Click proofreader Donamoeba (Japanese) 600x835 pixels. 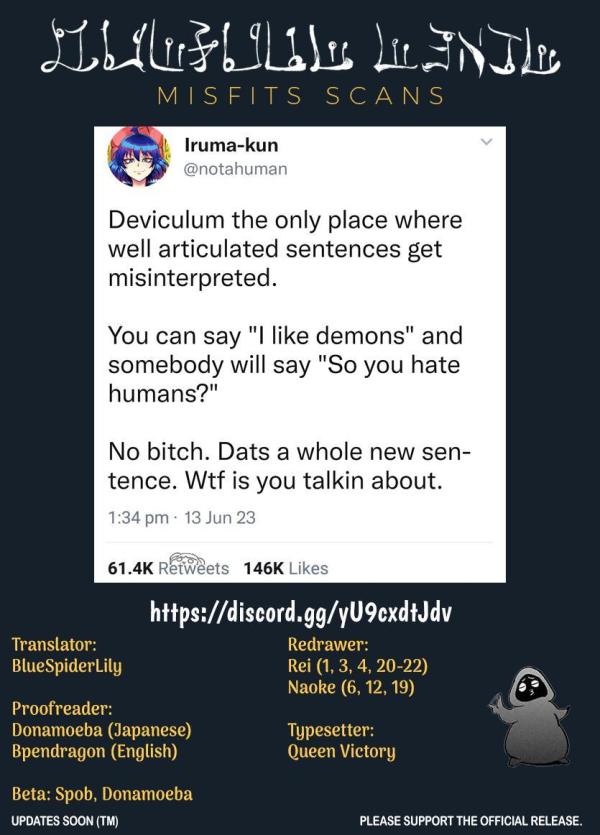click(101, 730)
